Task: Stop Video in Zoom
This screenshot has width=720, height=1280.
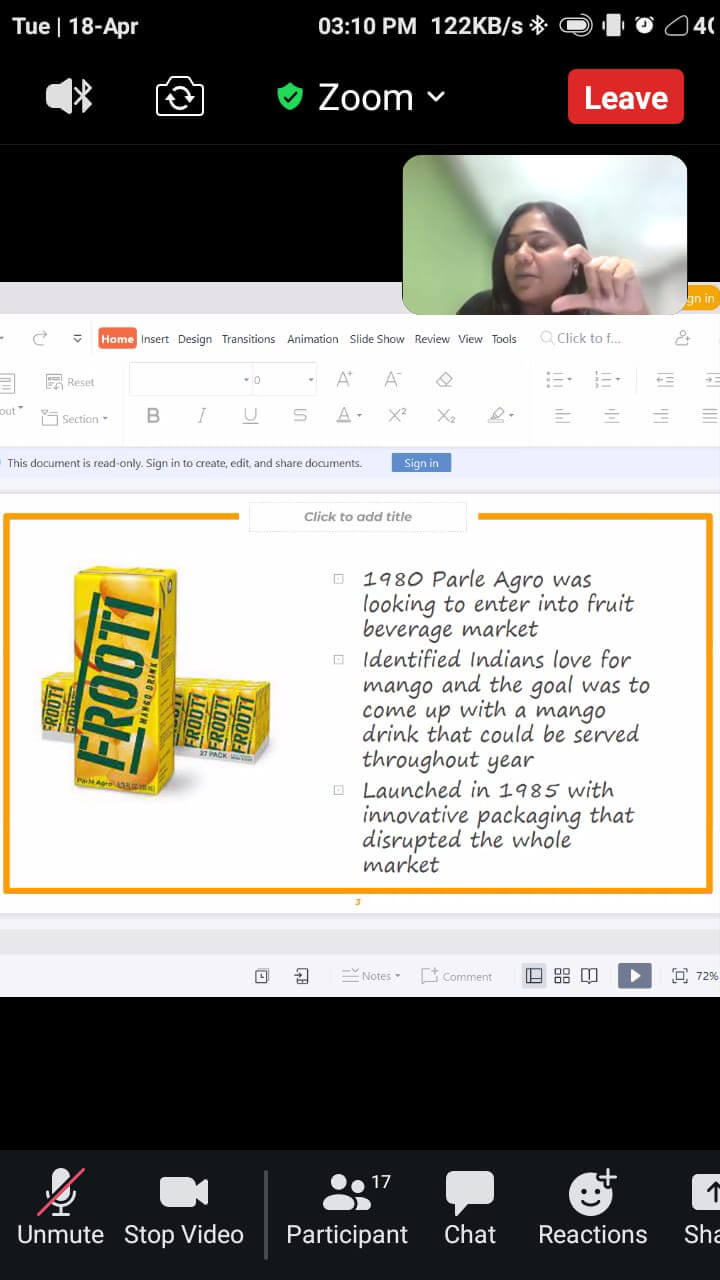Action: point(184,1207)
